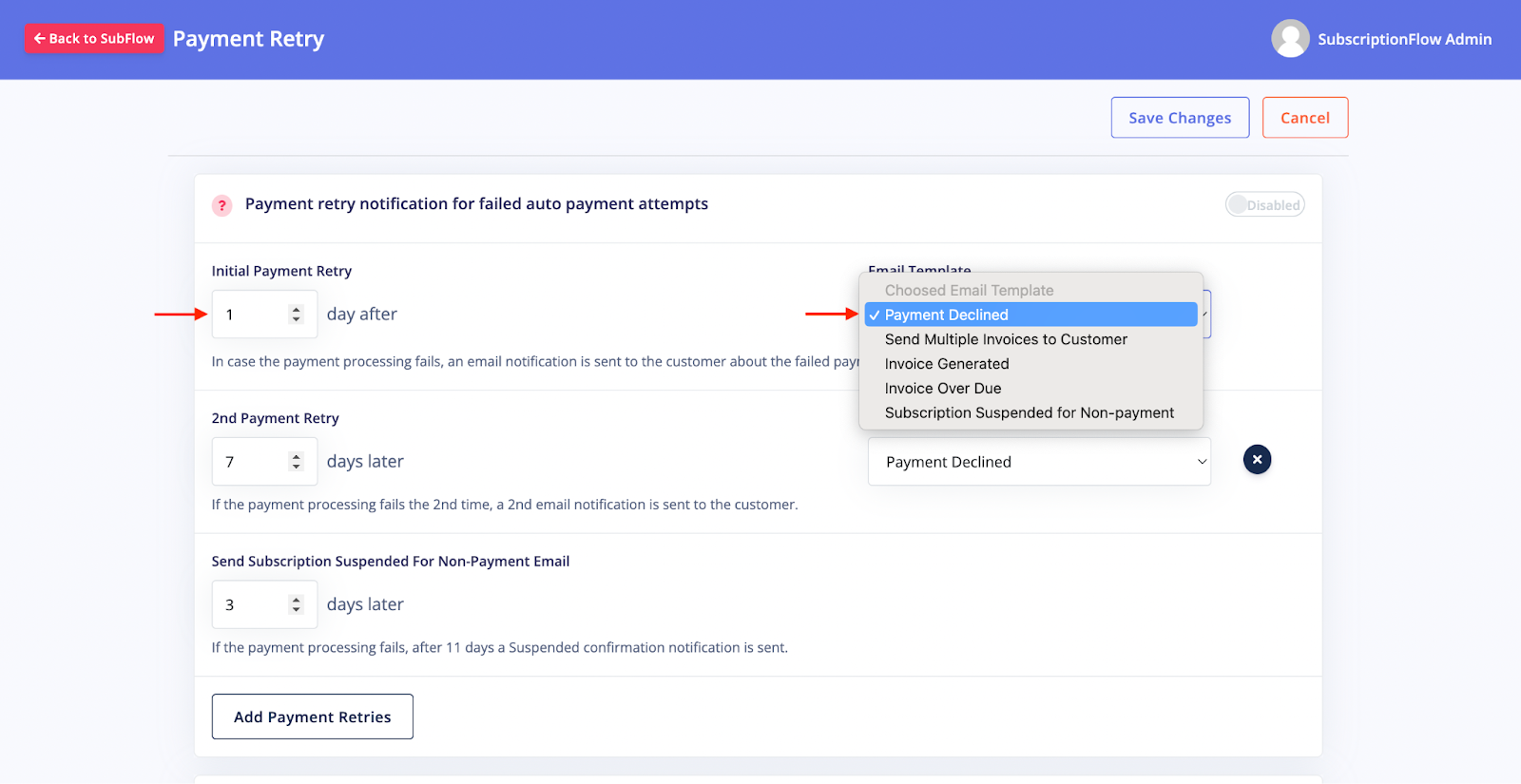
Task: Remove the 2nd Payment Retry with X icon
Action: 1257,460
